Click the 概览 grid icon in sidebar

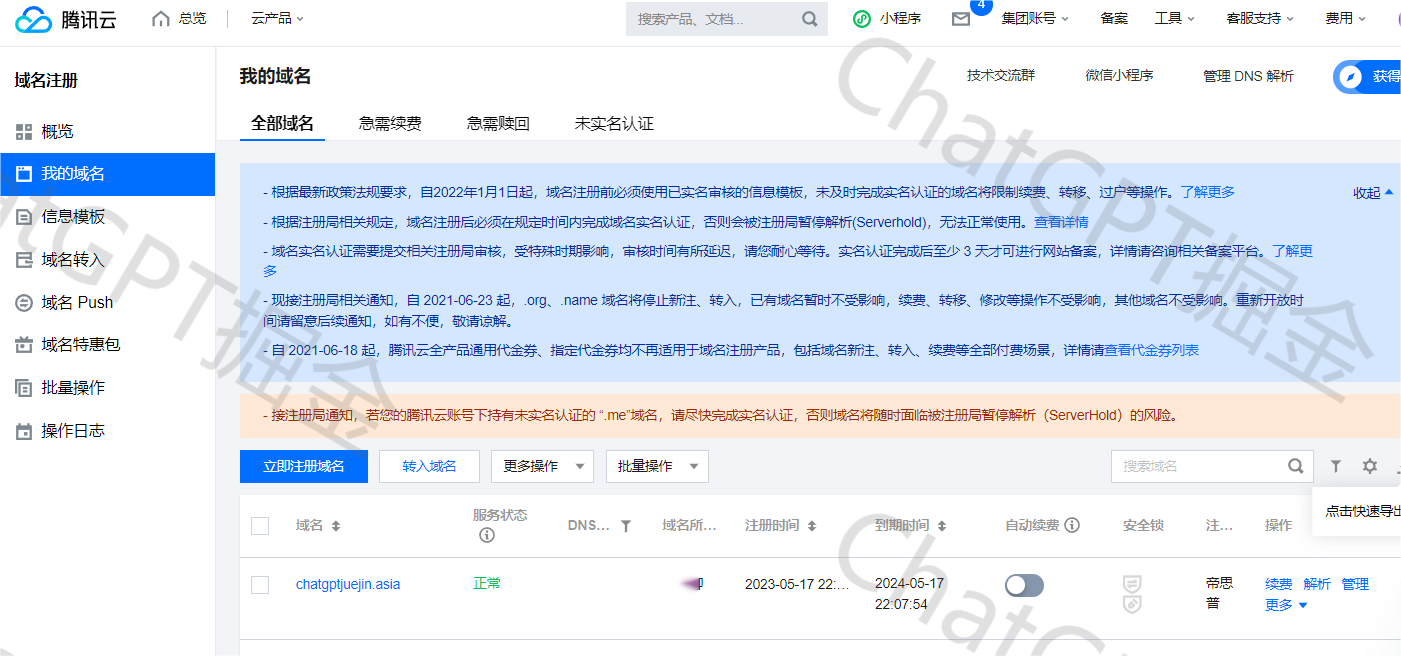click(x=24, y=132)
